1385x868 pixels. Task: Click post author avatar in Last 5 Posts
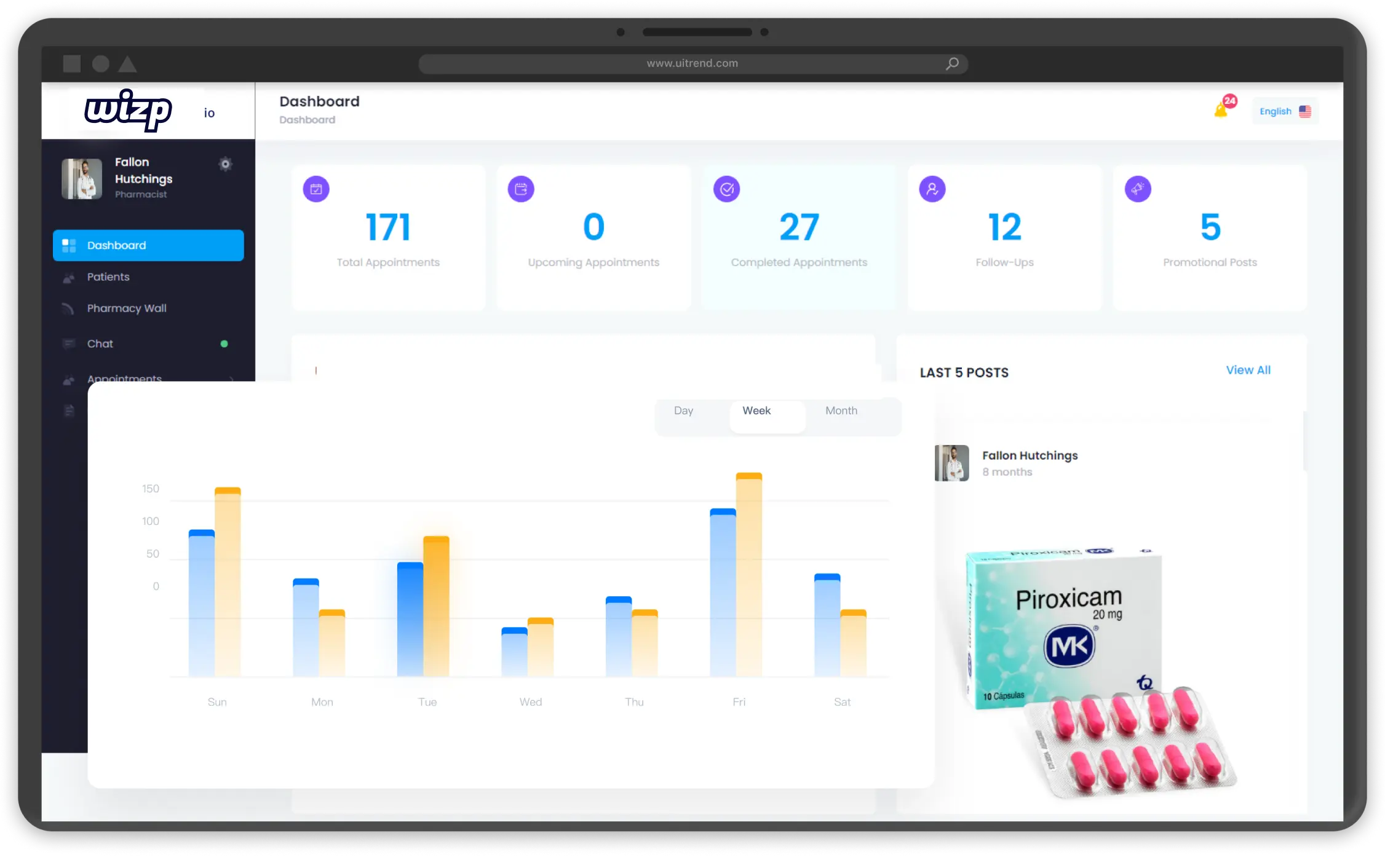click(x=951, y=463)
